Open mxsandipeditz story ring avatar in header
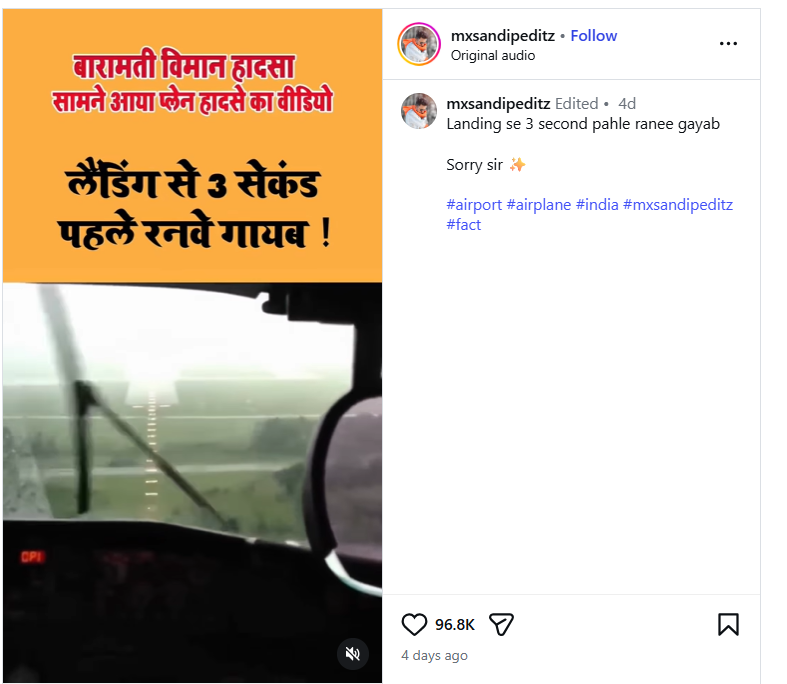The height and width of the screenshot is (684, 787). (419, 44)
